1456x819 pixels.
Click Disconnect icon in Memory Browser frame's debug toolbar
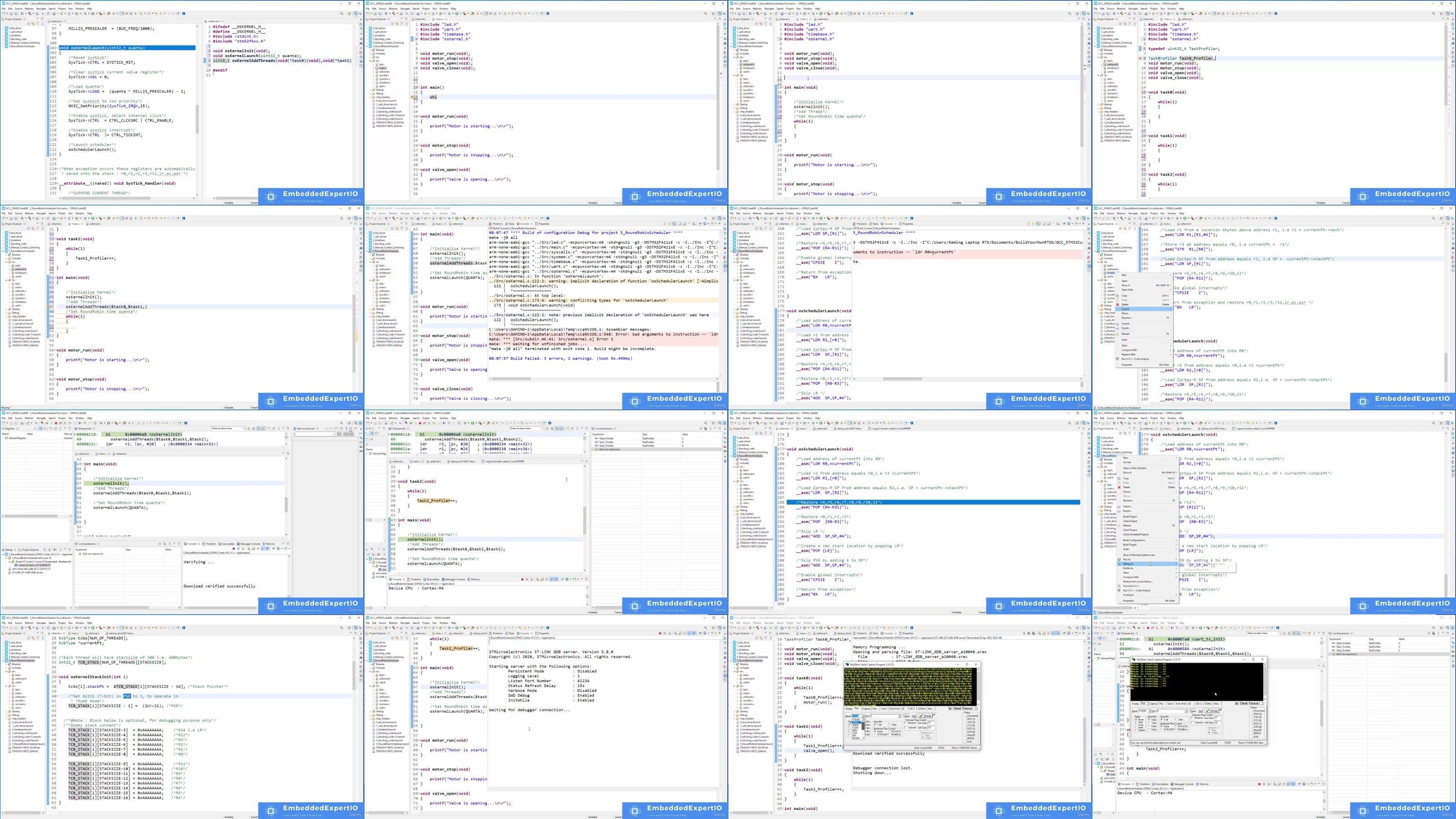[61, 423]
